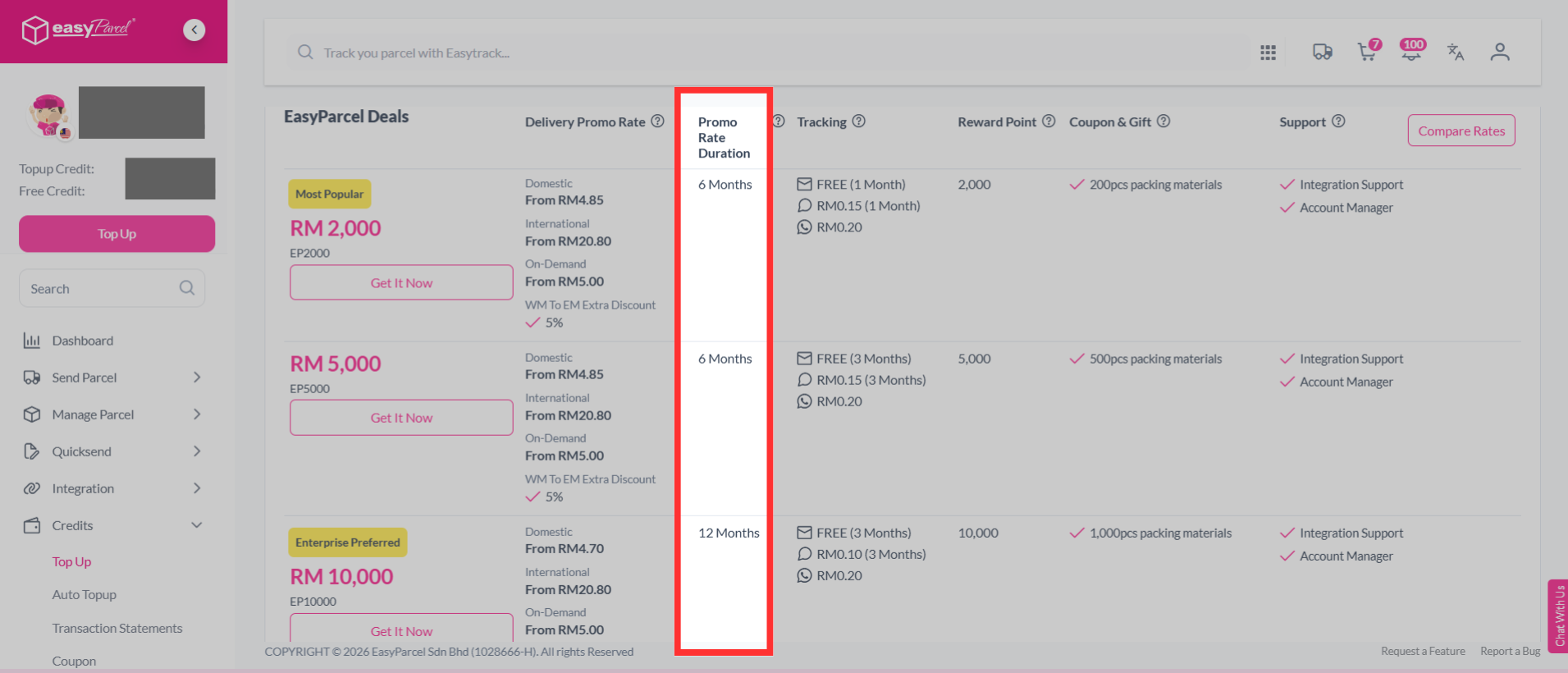Screen dimensions: 1568x673
Task: Click the email icon in EP2000 tracking
Action: tap(804, 185)
